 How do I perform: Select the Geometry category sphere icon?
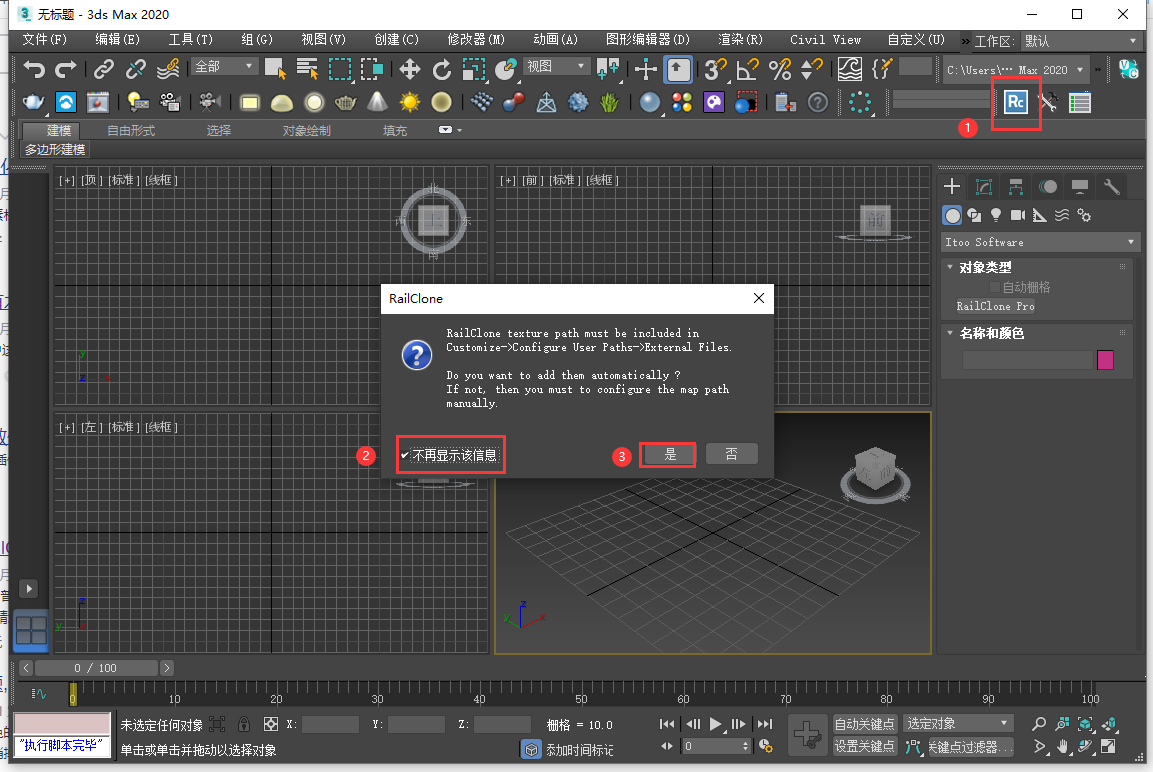[x=952, y=215]
